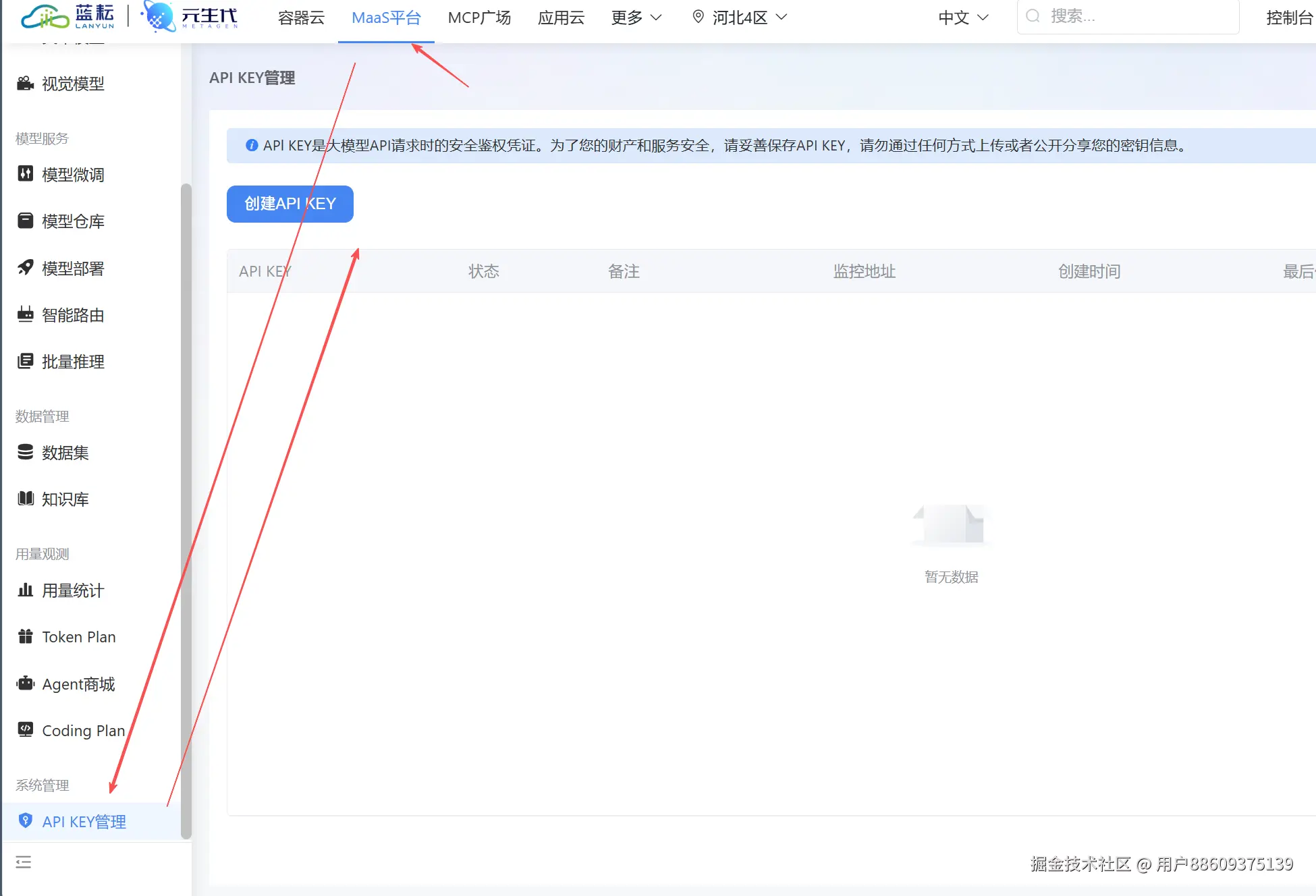Click the Lanyun cloud logo
Viewport: 1316px width, 896px height.
[x=67, y=17]
